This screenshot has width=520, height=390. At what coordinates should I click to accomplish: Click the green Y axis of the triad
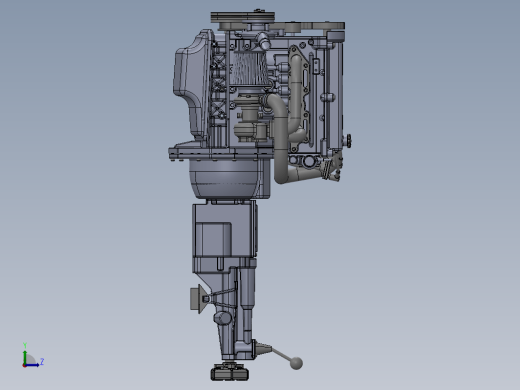[x=25, y=357]
